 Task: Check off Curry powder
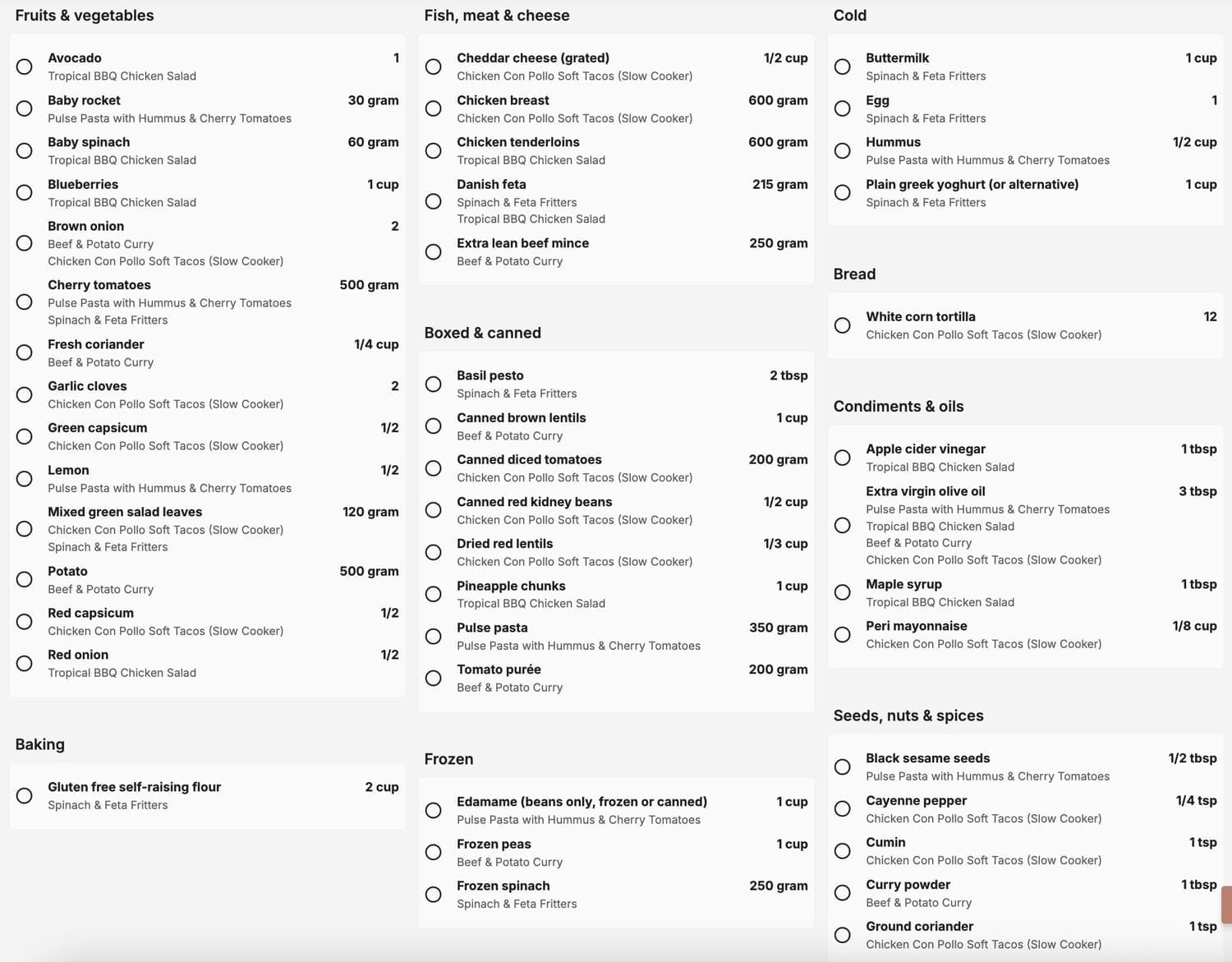843,893
